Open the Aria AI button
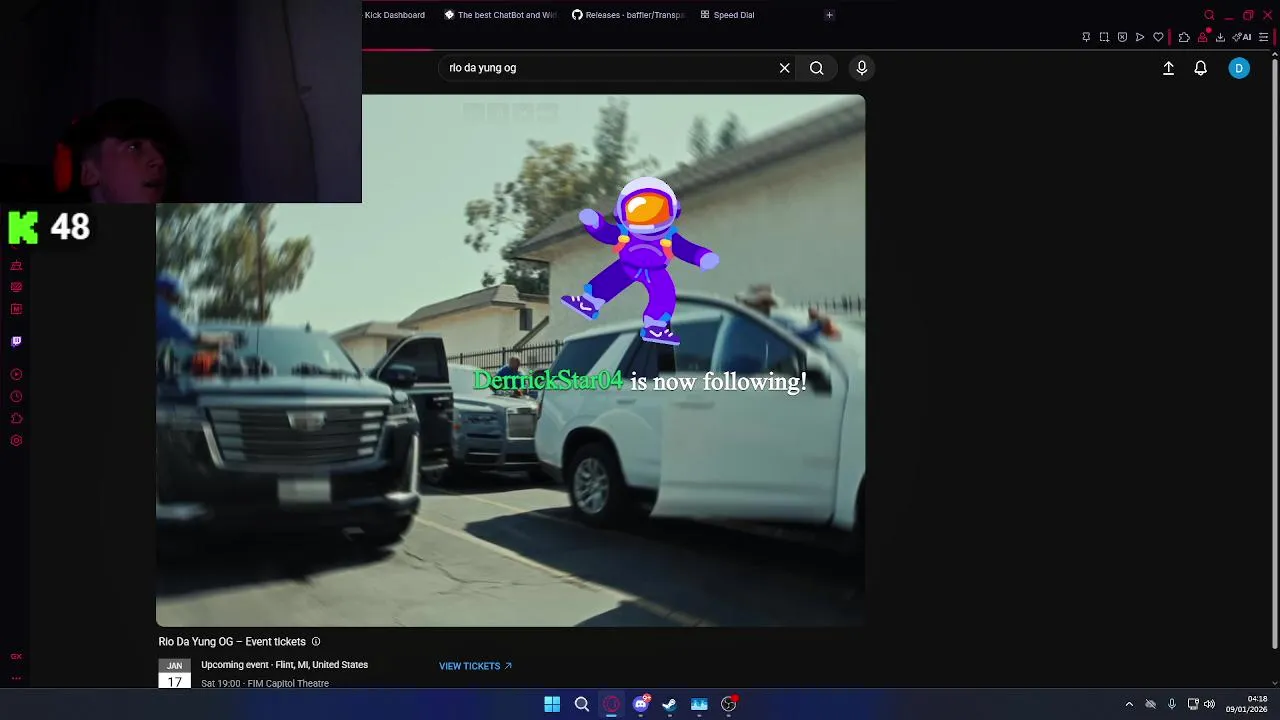 point(1243,37)
